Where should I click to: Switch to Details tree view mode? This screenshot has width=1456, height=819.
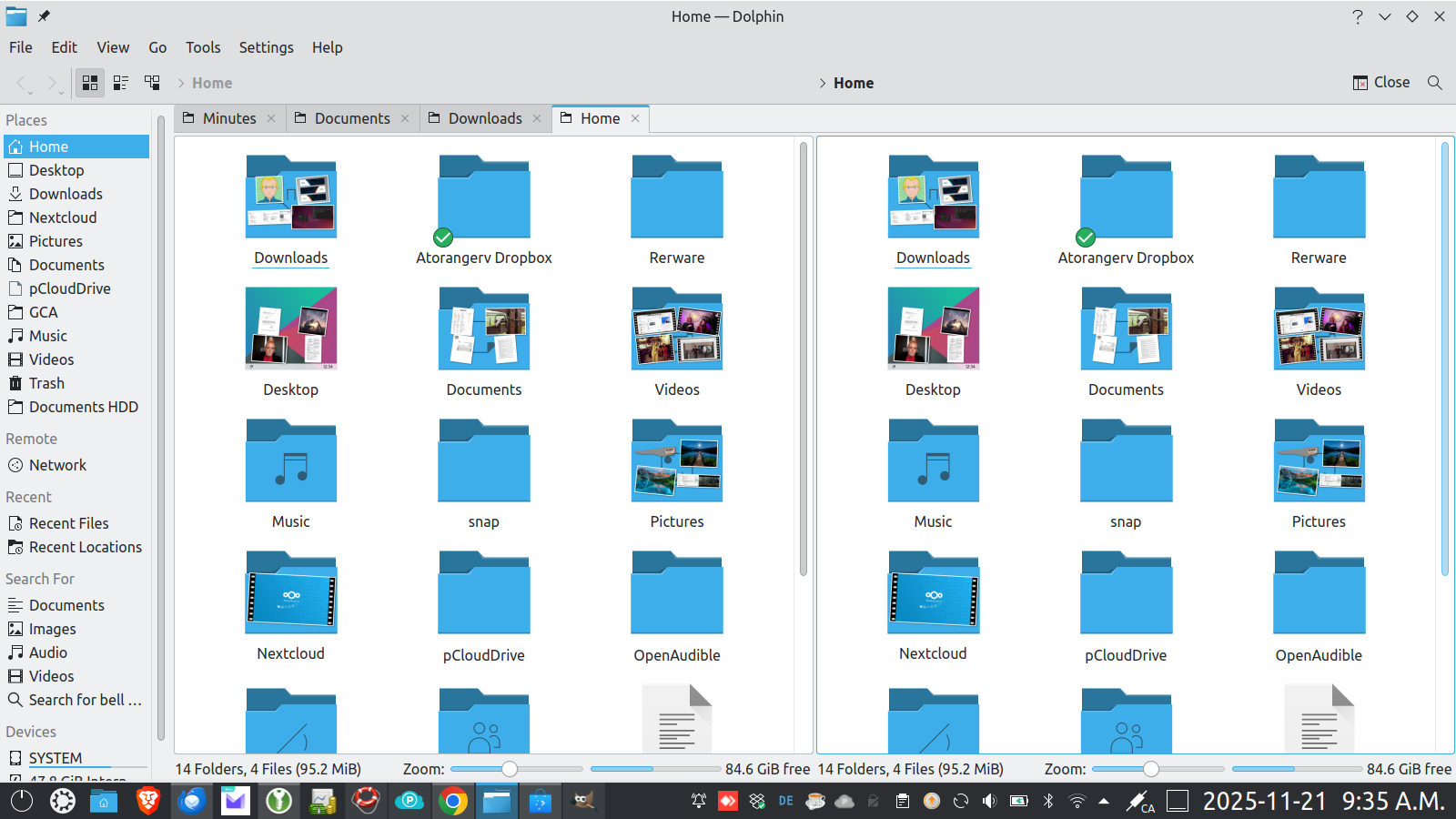pyautogui.click(x=152, y=83)
